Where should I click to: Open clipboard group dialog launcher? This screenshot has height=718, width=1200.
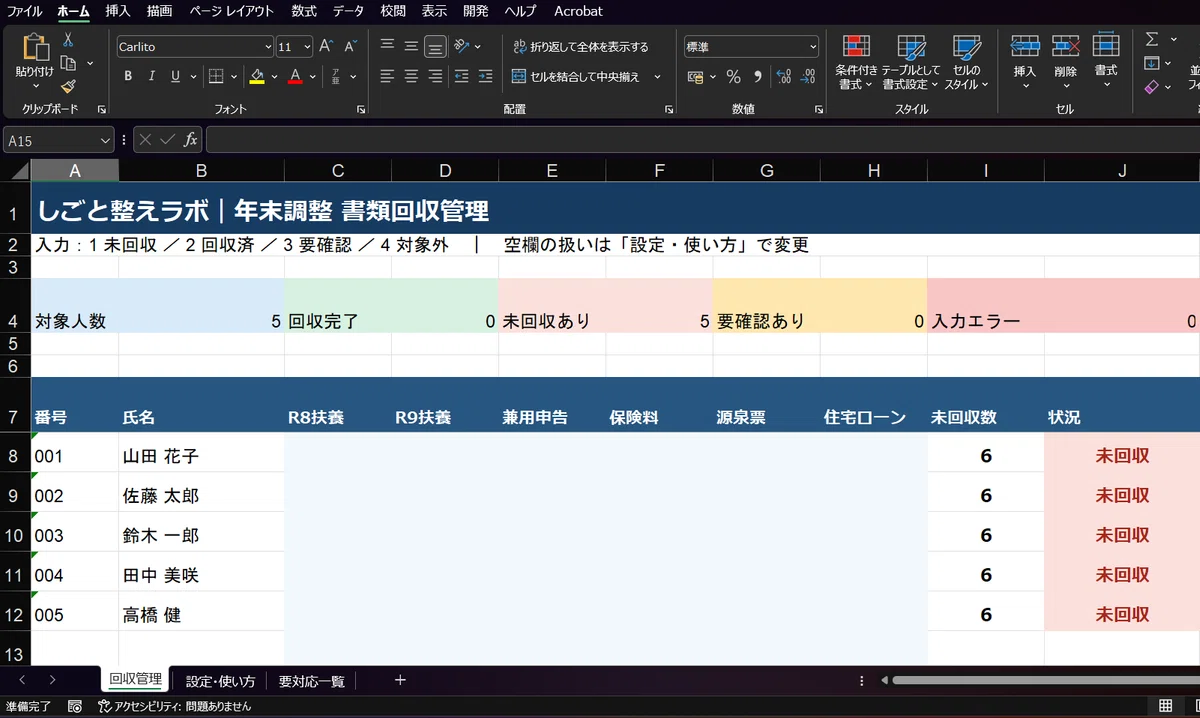[101, 108]
